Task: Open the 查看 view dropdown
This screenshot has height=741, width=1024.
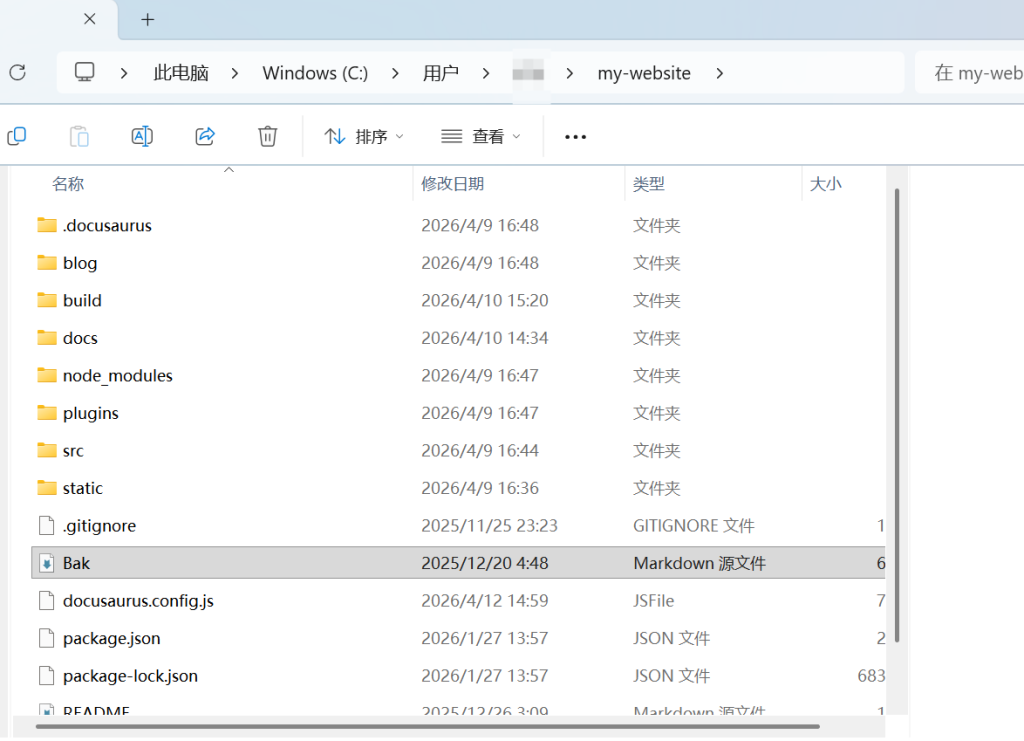Action: coord(481,137)
